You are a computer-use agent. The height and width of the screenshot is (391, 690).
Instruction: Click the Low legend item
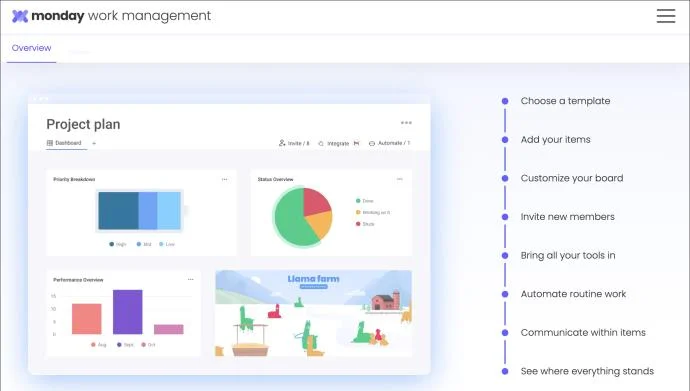[167, 244]
